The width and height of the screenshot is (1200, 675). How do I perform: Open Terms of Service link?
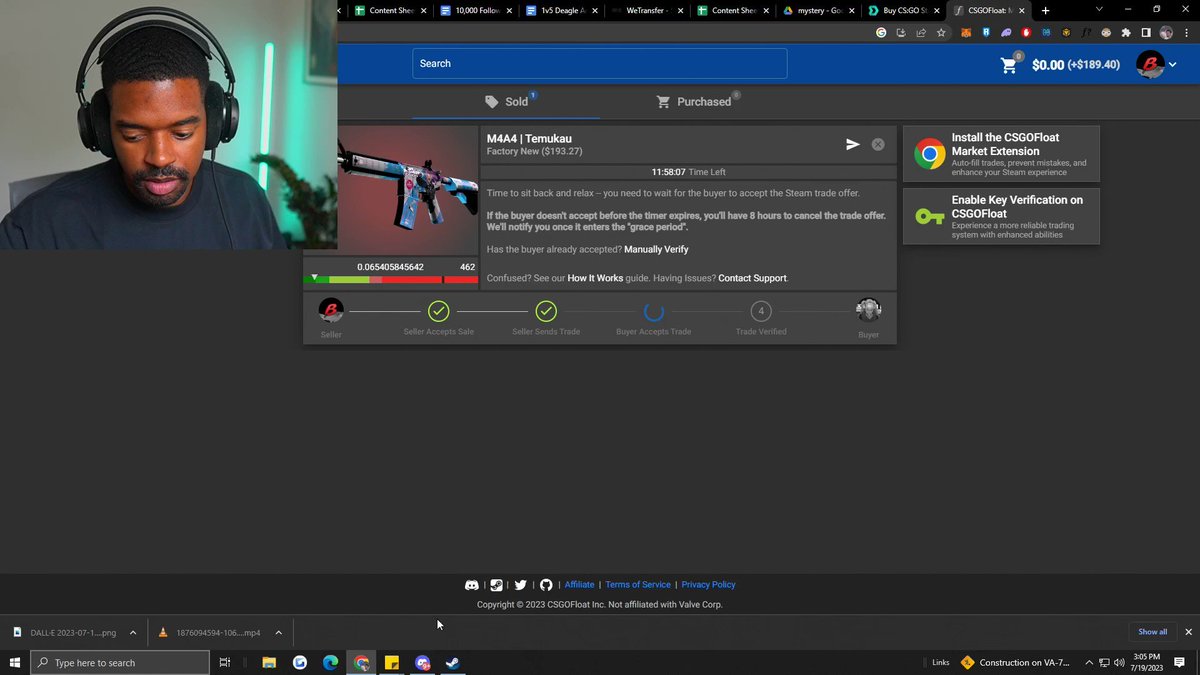click(638, 585)
